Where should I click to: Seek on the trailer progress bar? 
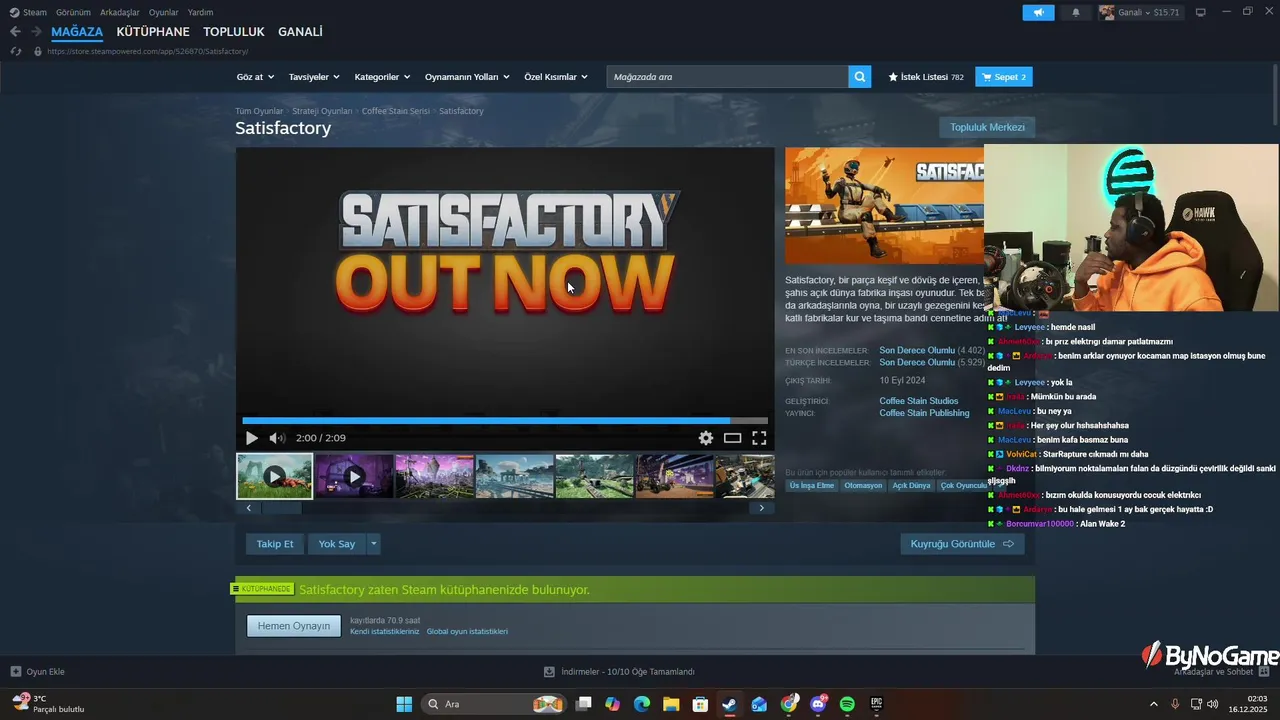pos(505,421)
